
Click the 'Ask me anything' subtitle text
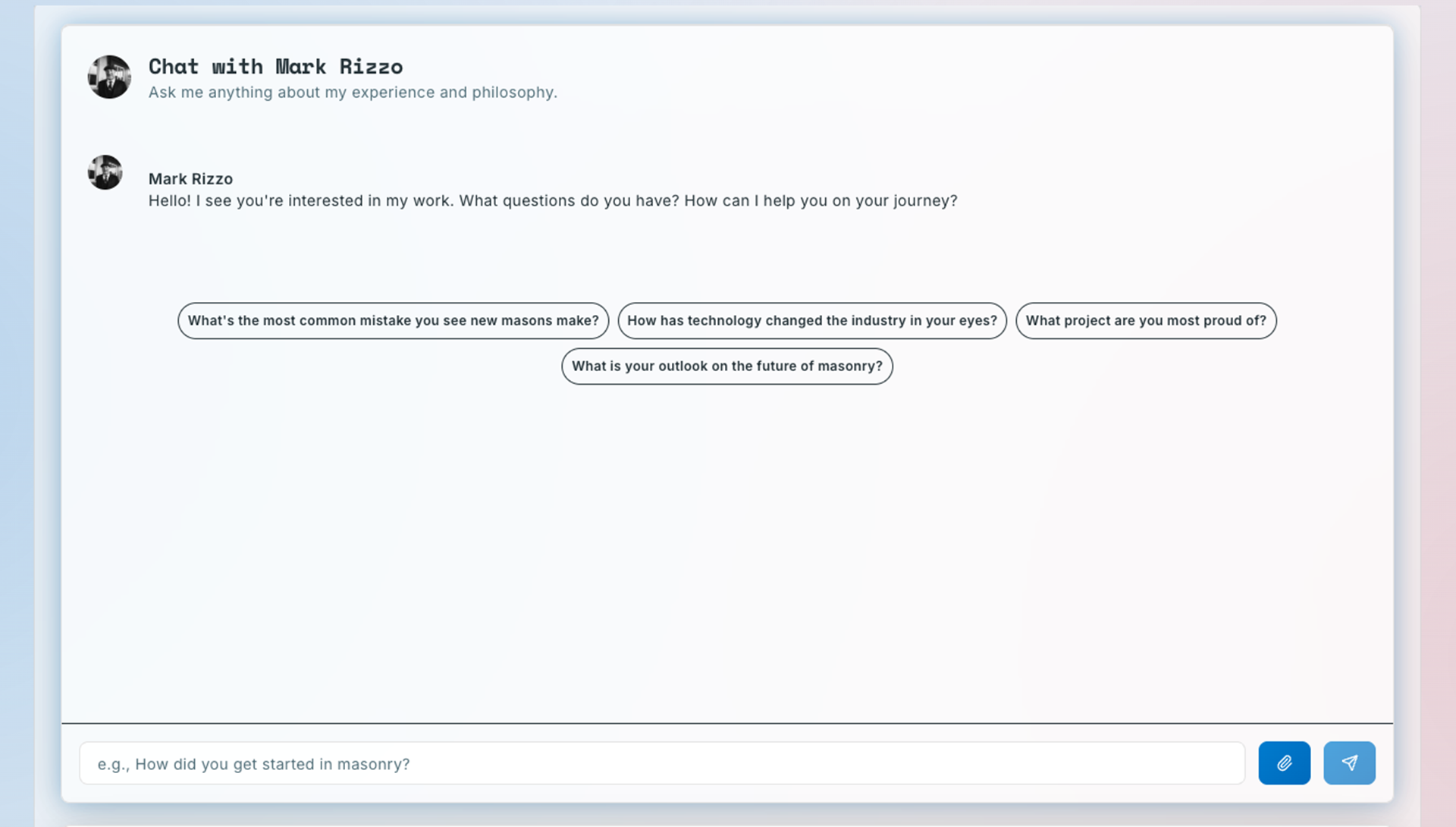click(353, 93)
